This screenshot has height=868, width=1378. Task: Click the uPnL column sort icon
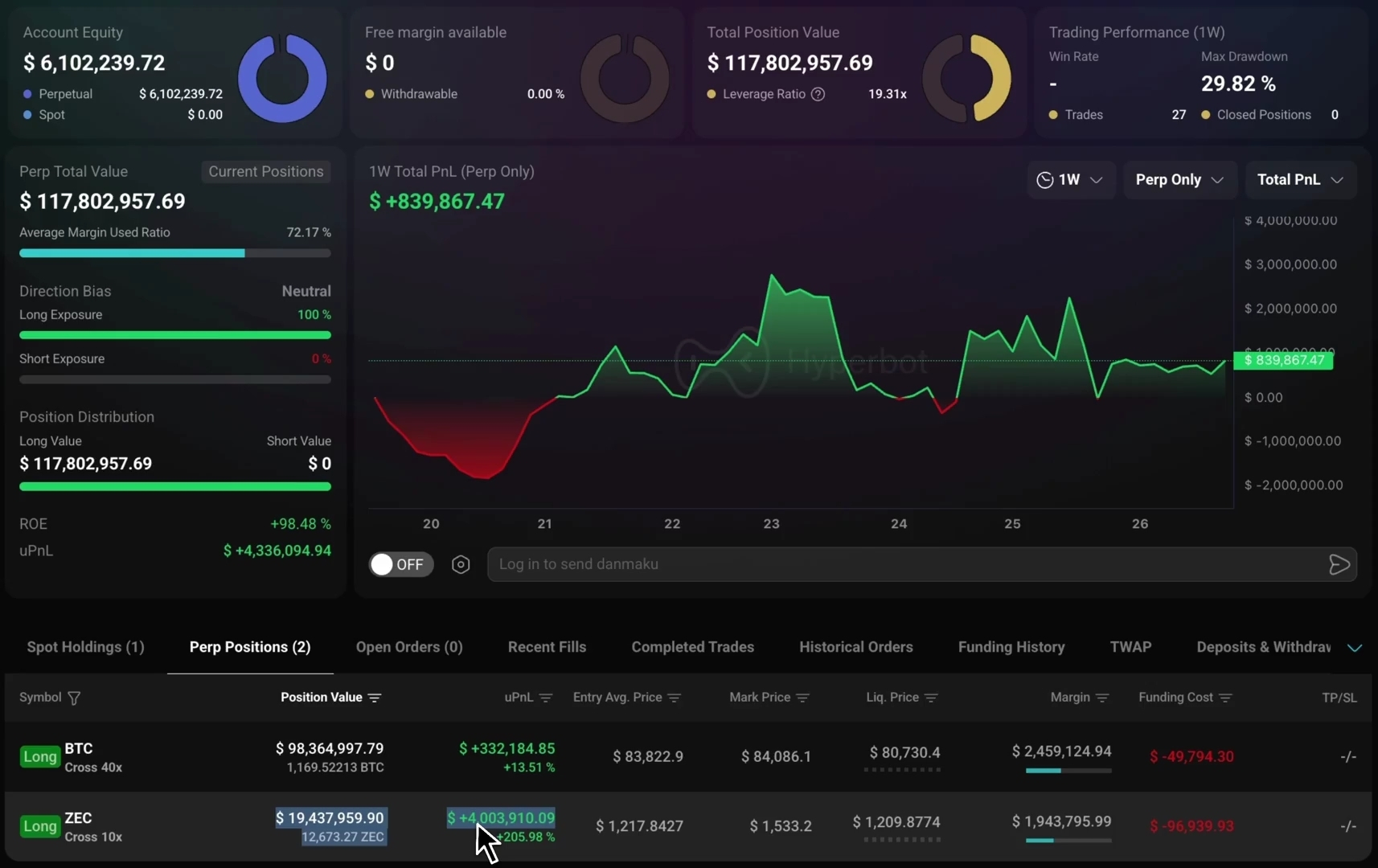pyautogui.click(x=546, y=698)
